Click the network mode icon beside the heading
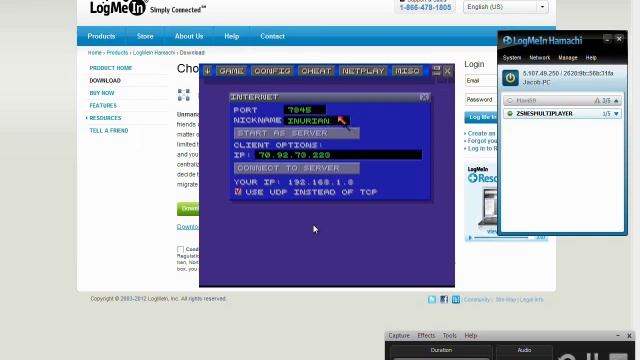Screen dimensions: 640x360 pos(184,95)
